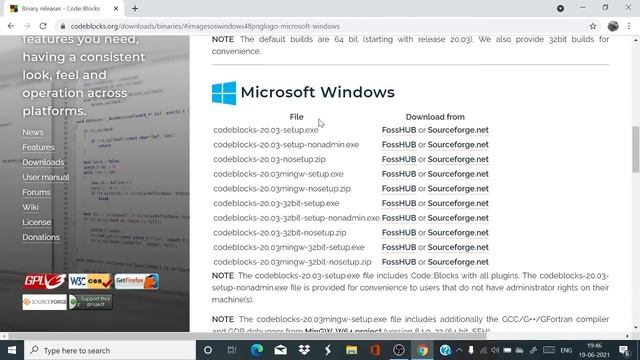Select the file name codeblocks-20.03mingw-setup.exe
The width and height of the screenshot is (640, 360).
[x=278, y=174]
